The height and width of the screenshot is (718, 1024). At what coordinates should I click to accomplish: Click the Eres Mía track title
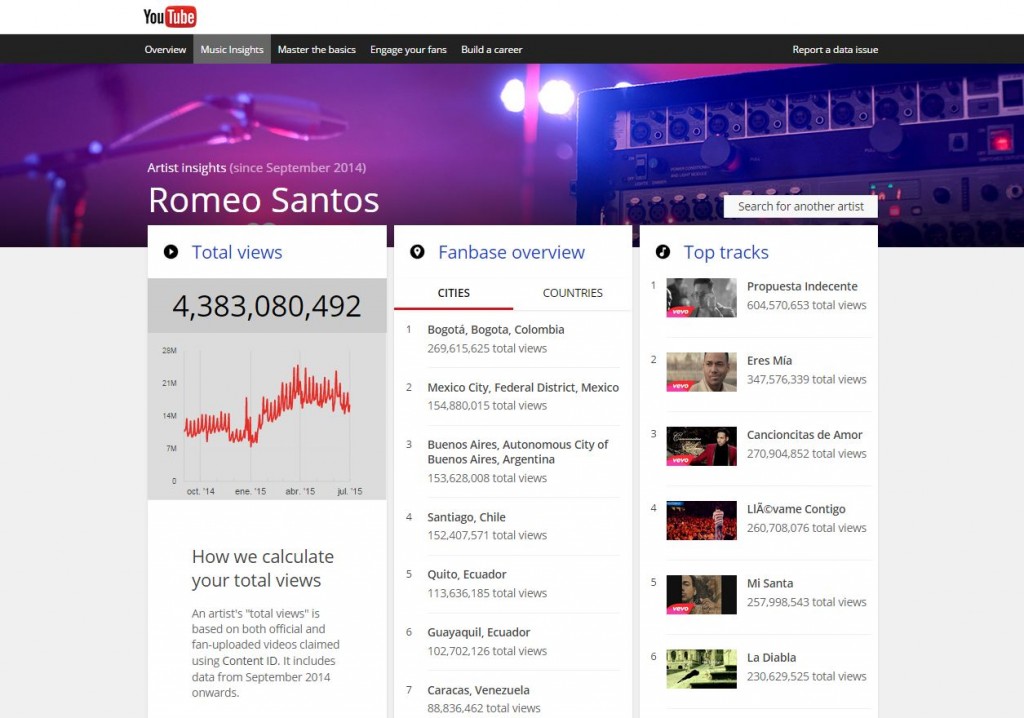click(x=769, y=361)
